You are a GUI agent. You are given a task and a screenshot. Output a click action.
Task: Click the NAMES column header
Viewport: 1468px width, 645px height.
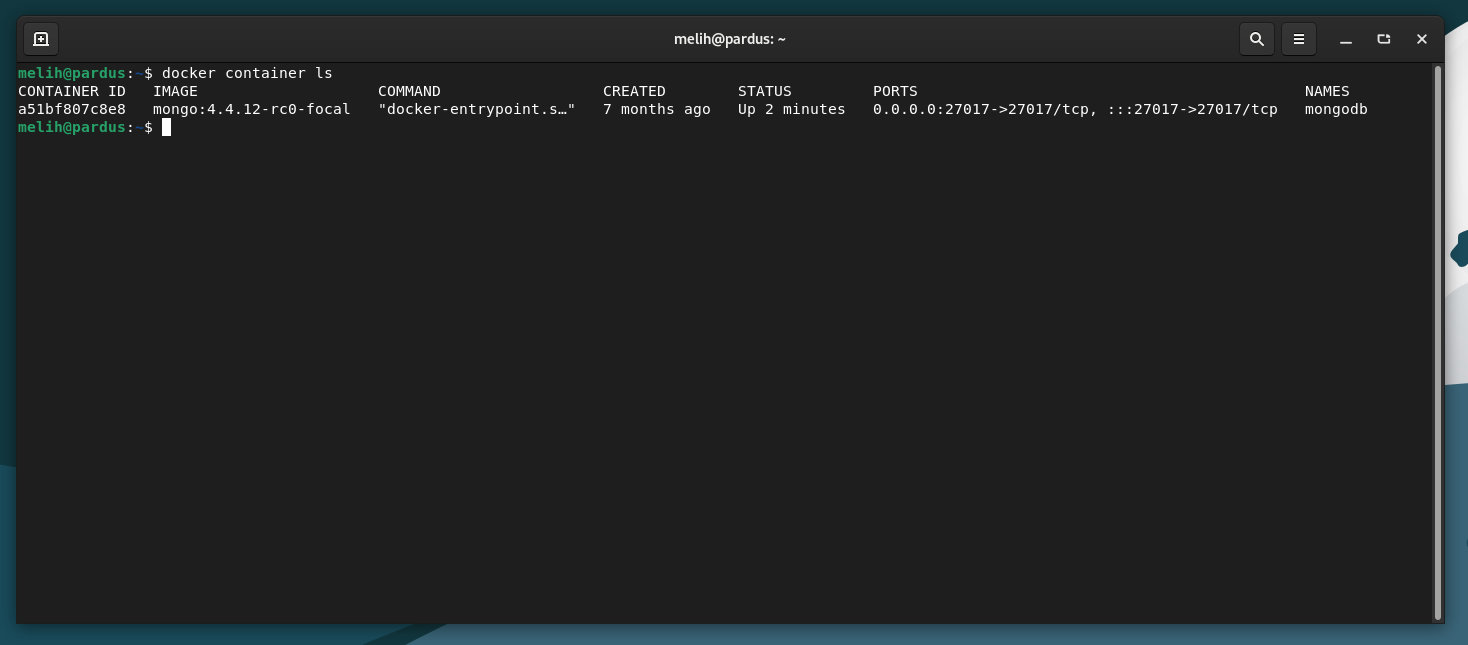(1327, 91)
